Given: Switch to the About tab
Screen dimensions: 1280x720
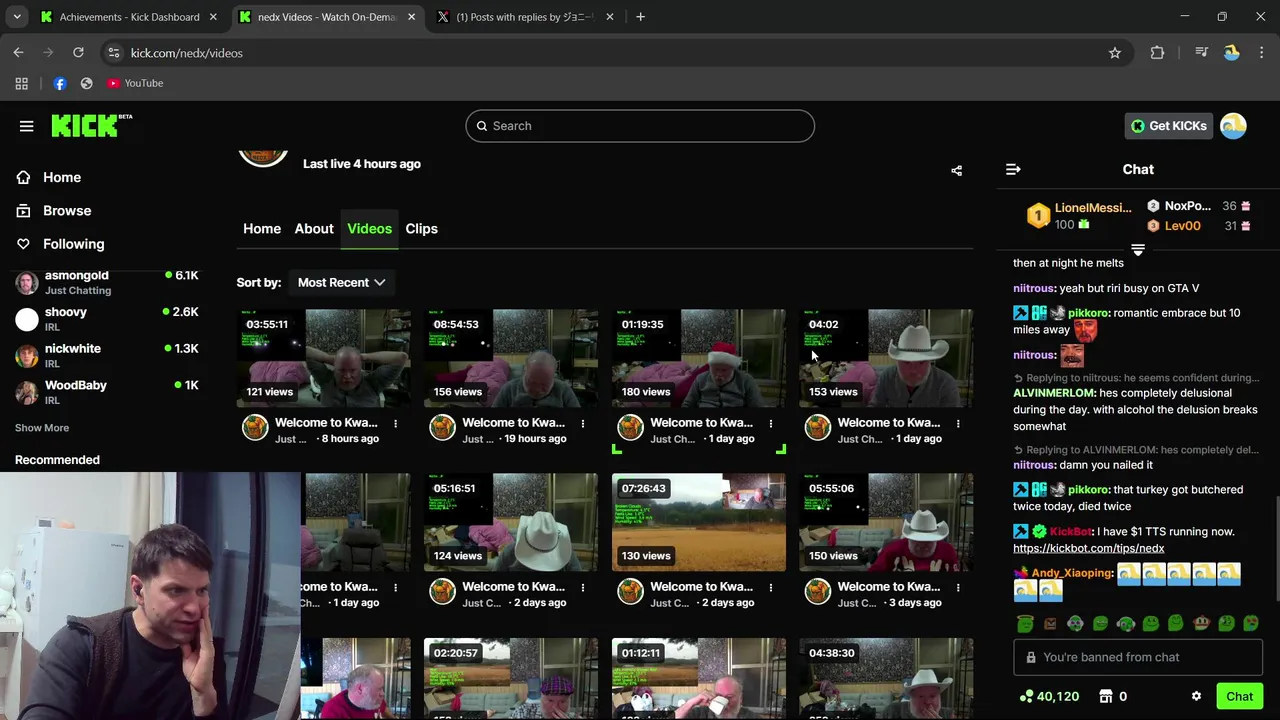Looking at the screenshot, I should tap(314, 229).
